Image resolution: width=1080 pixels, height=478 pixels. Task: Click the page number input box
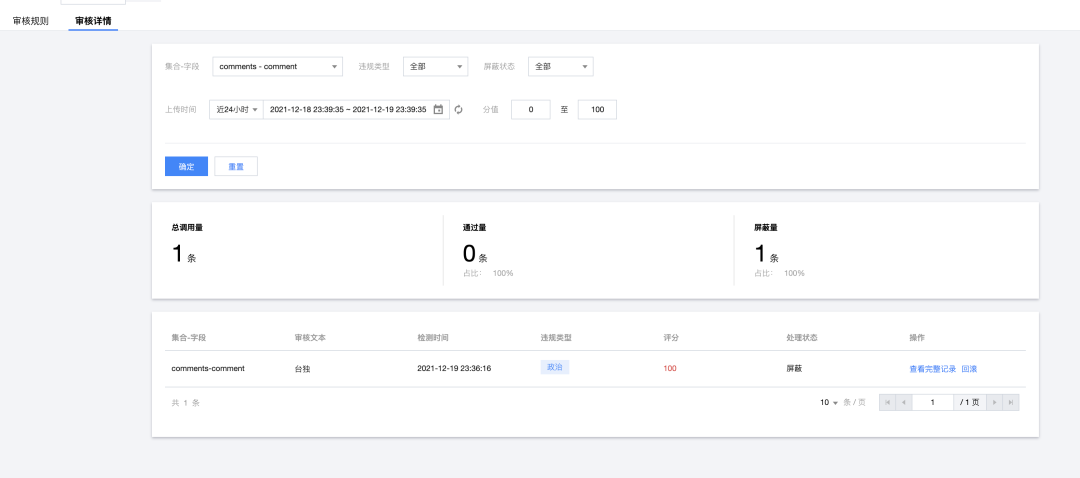point(933,402)
